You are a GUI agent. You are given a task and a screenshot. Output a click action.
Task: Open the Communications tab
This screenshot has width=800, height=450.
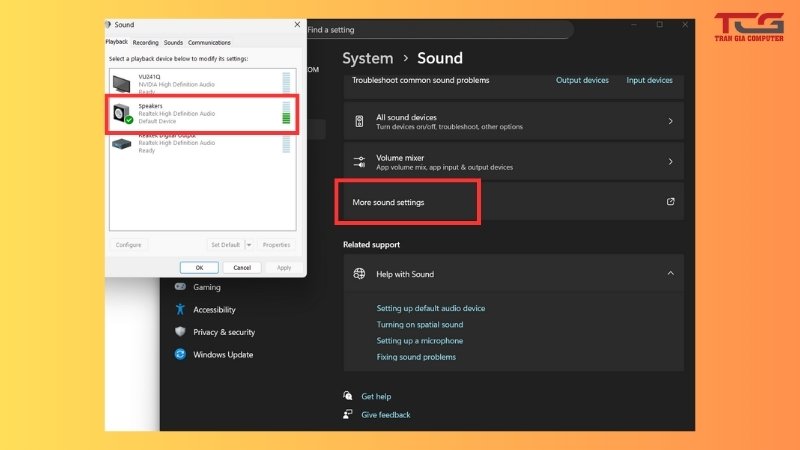tap(209, 43)
